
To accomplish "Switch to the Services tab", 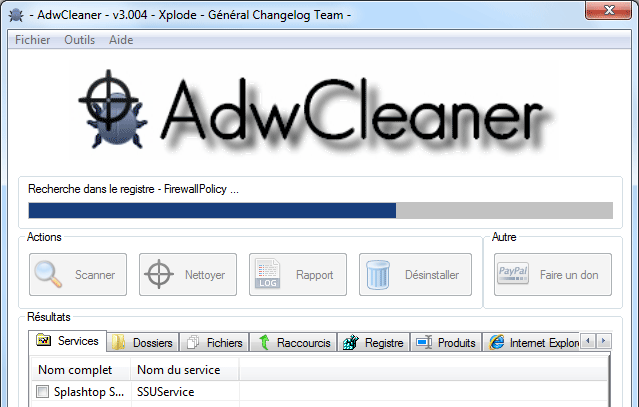I will pyautogui.click(x=68, y=341).
